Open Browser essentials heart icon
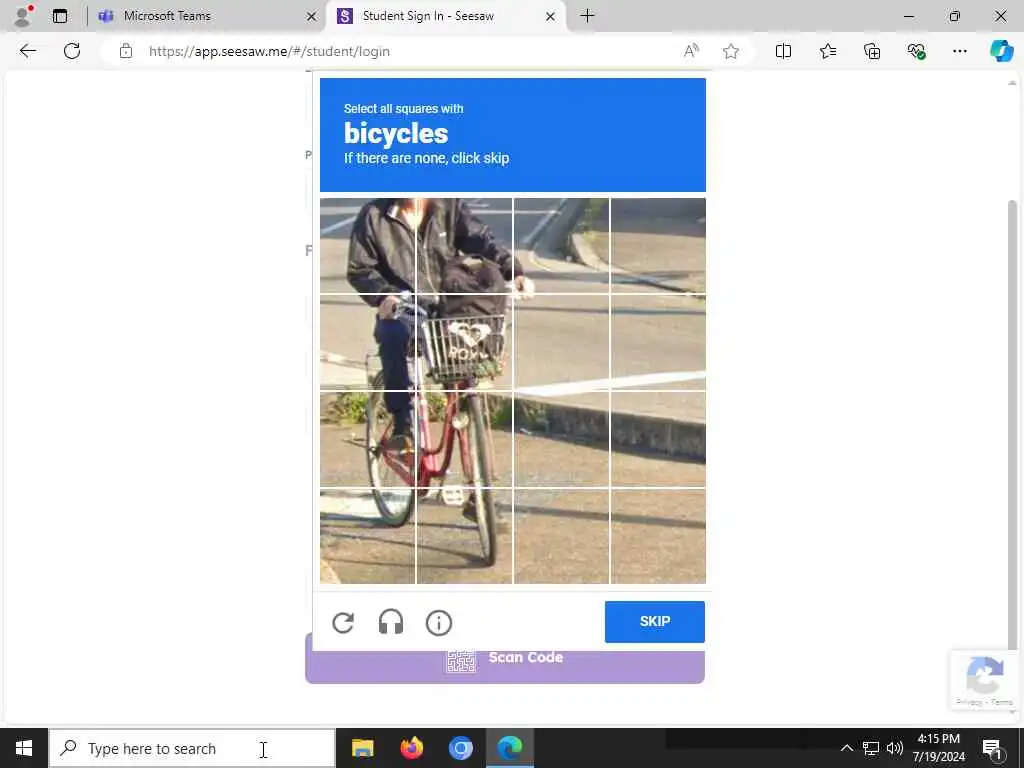Image resolution: width=1024 pixels, height=768 pixels. pos(916,51)
